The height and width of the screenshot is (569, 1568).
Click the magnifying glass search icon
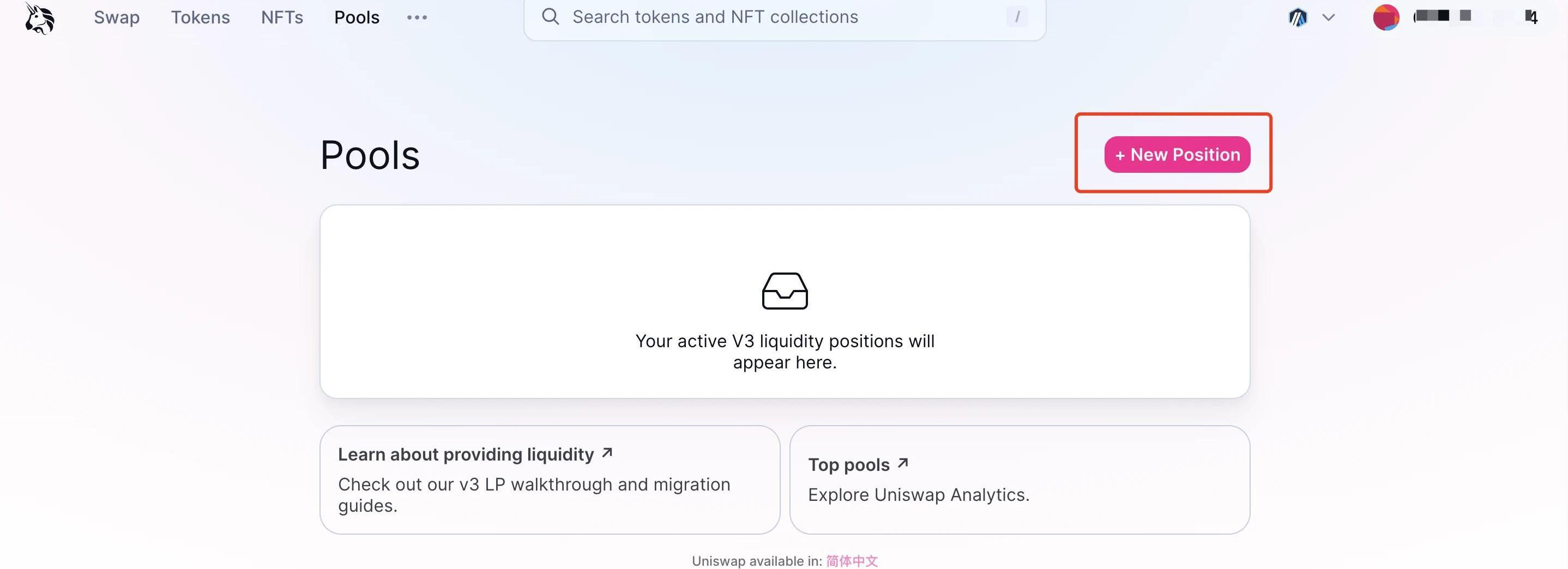pyautogui.click(x=550, y=16)
